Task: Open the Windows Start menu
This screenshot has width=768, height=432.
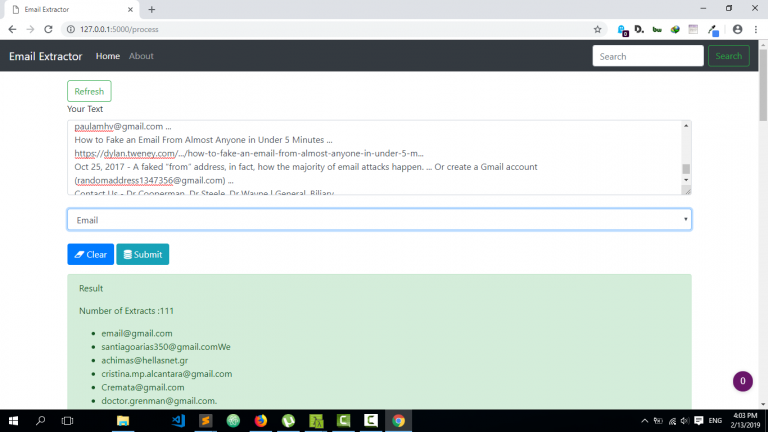Action: (13, 421)
